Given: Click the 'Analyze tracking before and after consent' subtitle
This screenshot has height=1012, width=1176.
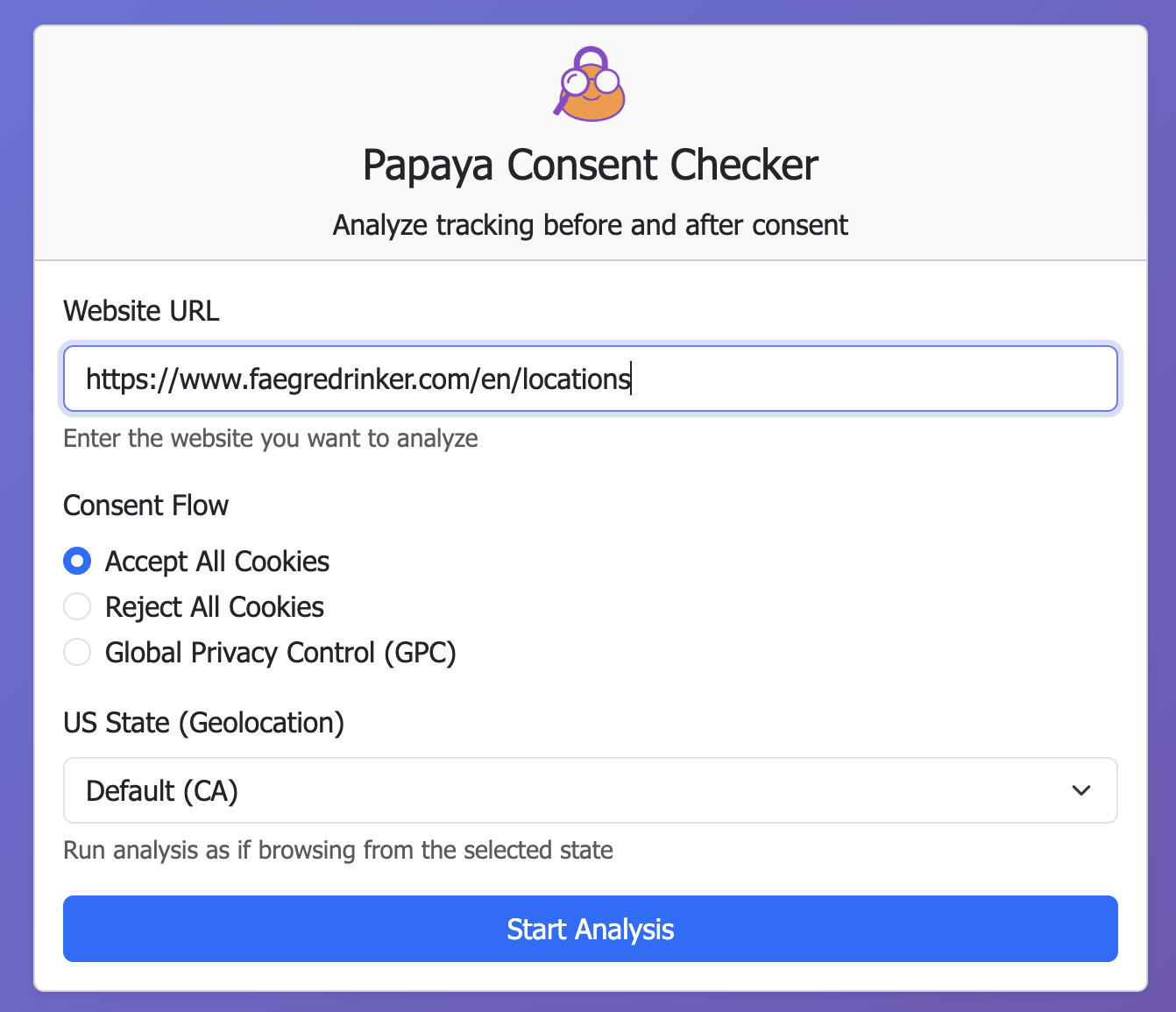Looking at the screenshot, I should point(591,225).
